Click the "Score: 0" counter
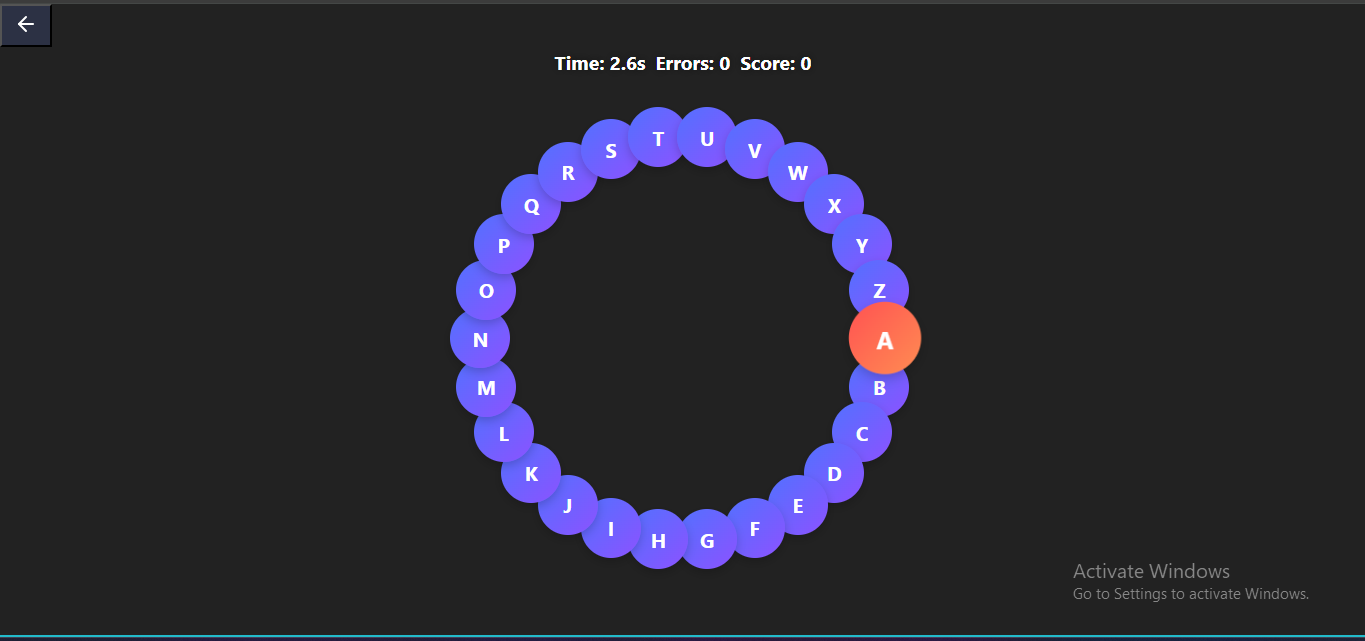Viewport: 1365px width, 641px height. click(x=776, y=64)
